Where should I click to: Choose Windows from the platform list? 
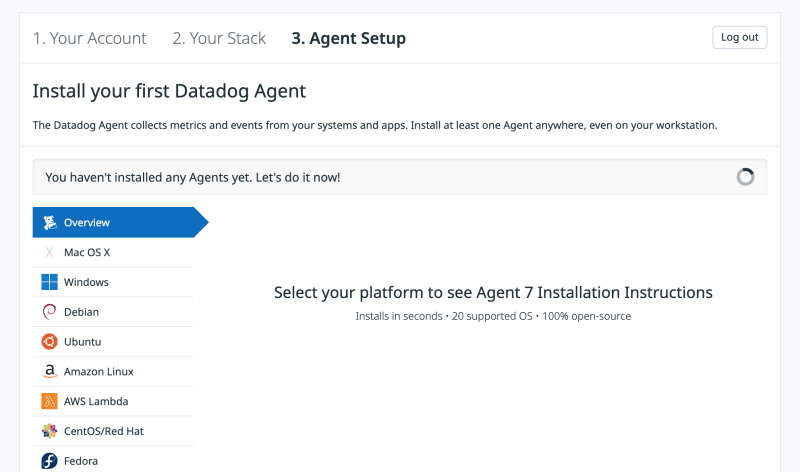(x=113, y=282)
